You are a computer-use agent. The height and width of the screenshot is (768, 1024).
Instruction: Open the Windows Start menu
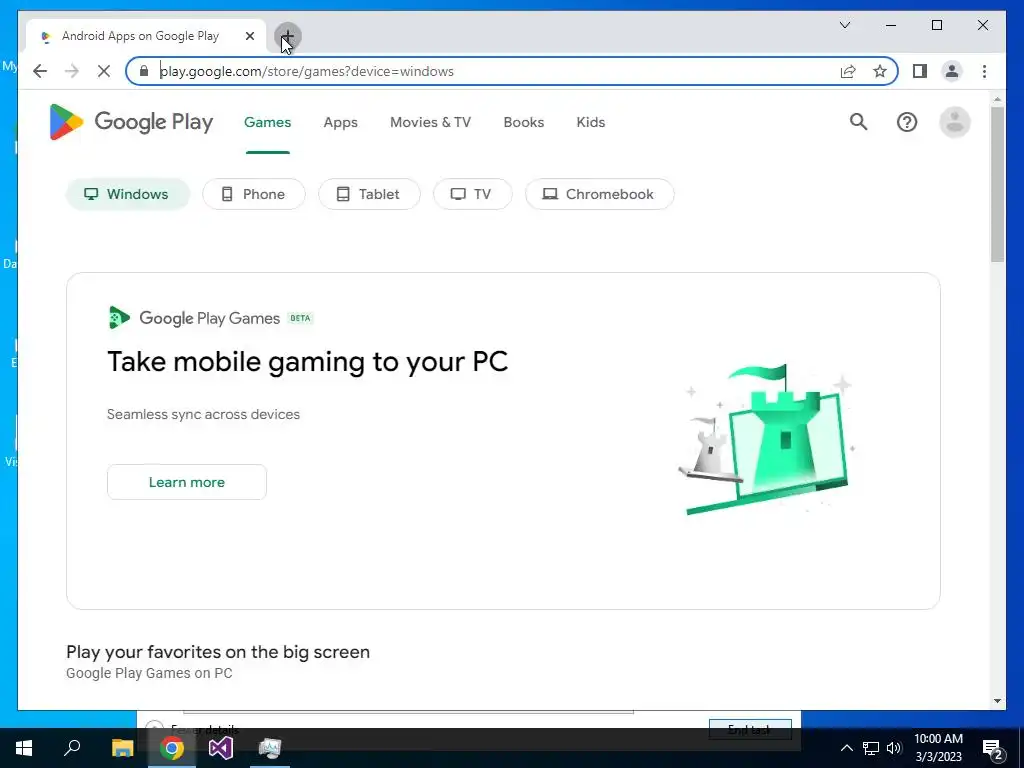click(24, 748)
